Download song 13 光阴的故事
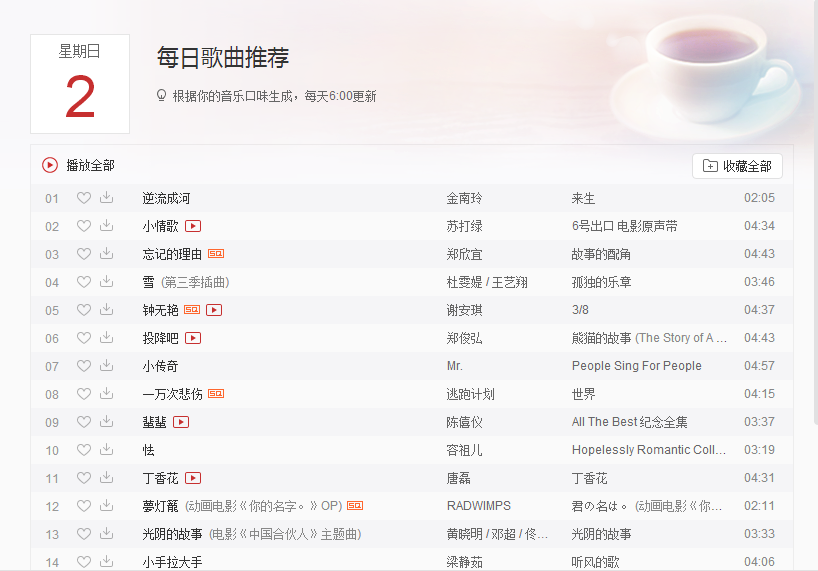 (x=106, y=533)
